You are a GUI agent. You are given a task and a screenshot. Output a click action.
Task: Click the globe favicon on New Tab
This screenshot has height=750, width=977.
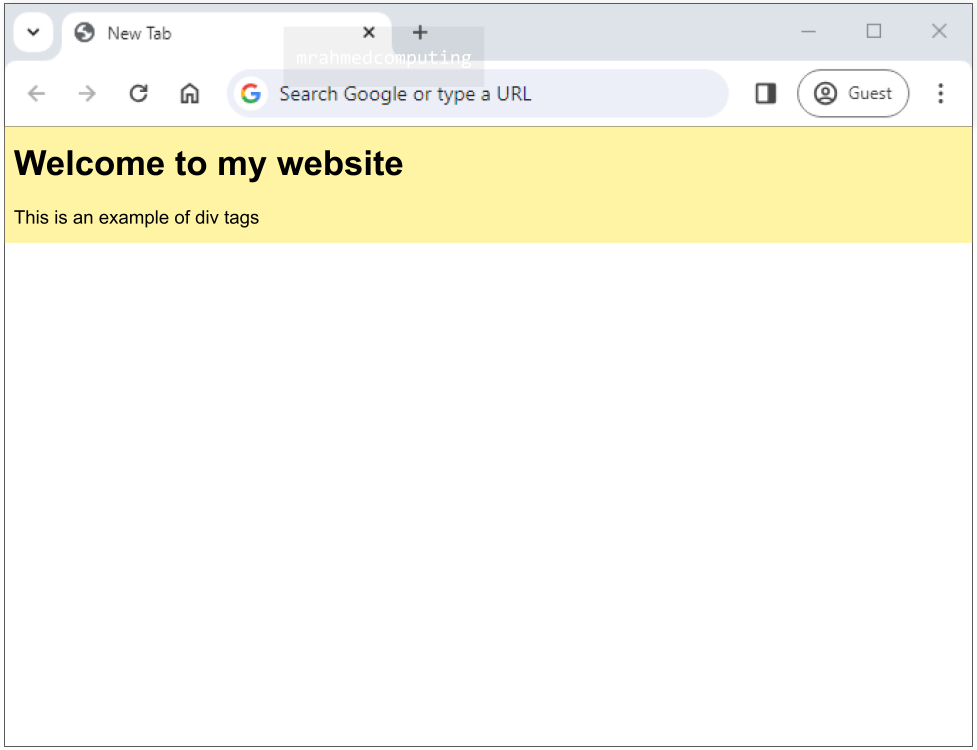(x=84, y=32)
